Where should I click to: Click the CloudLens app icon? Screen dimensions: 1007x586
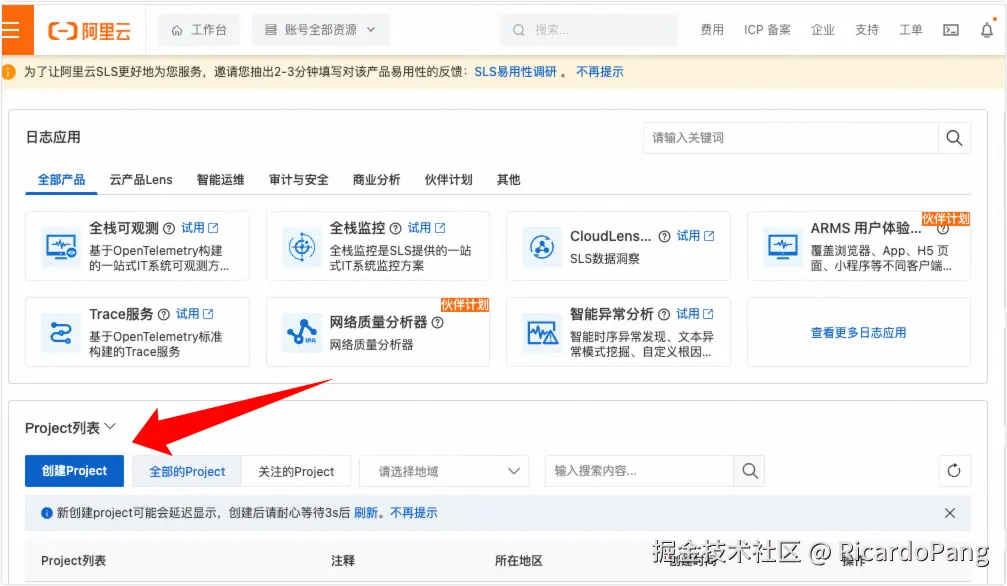click(x=542, y=247)
